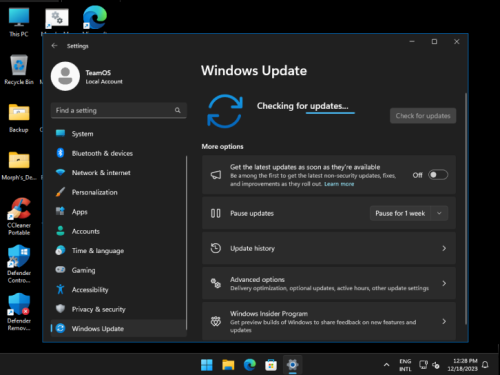This screenshot has width=500, height=375.
Task: Expand the pause duration dropdown arrow
Action: pos(439,213)
